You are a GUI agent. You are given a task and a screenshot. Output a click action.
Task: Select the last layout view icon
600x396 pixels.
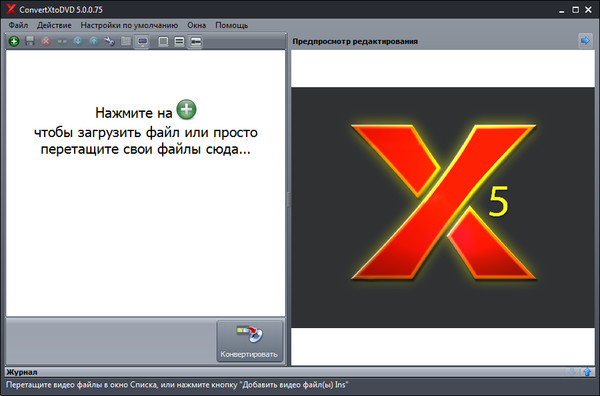point(196,41)
